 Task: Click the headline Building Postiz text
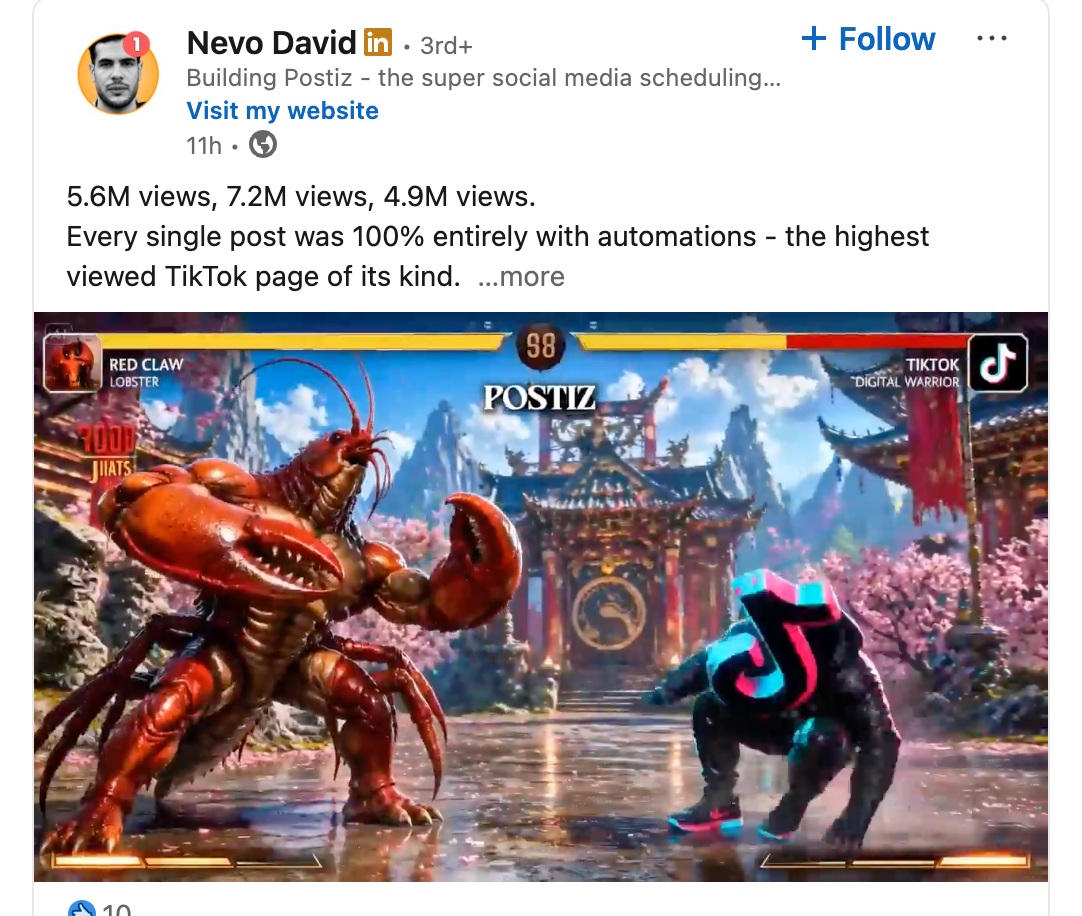click(x=484, y=78)
